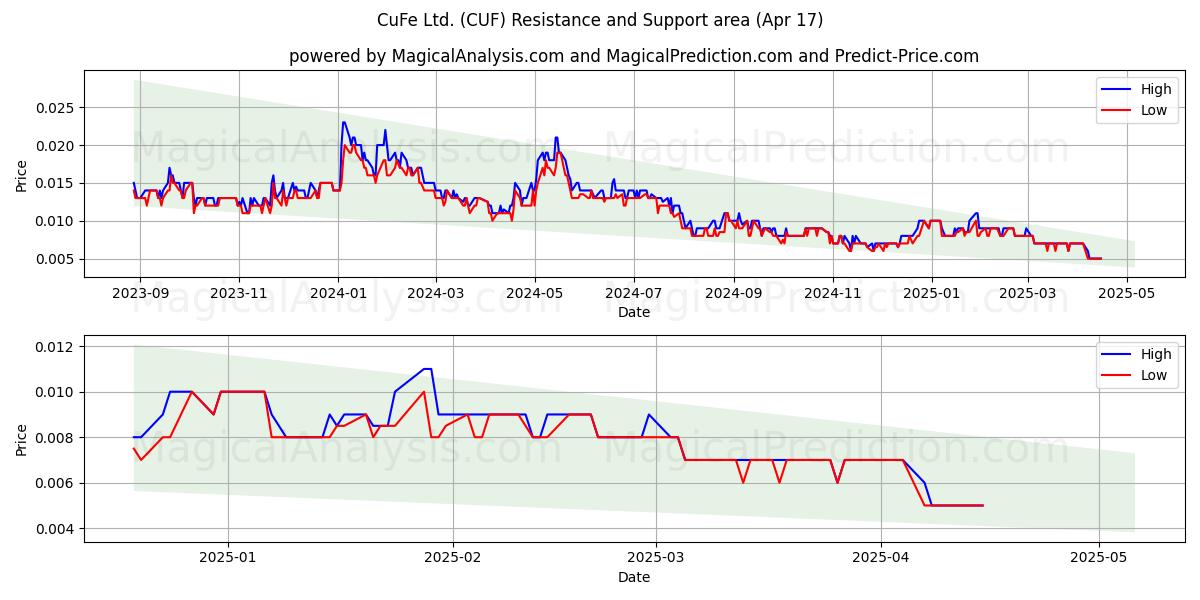Screen dimensions: 1200x600
Task: Click the top chart x-axis label '2025-03'
Action: [1028, 293]
